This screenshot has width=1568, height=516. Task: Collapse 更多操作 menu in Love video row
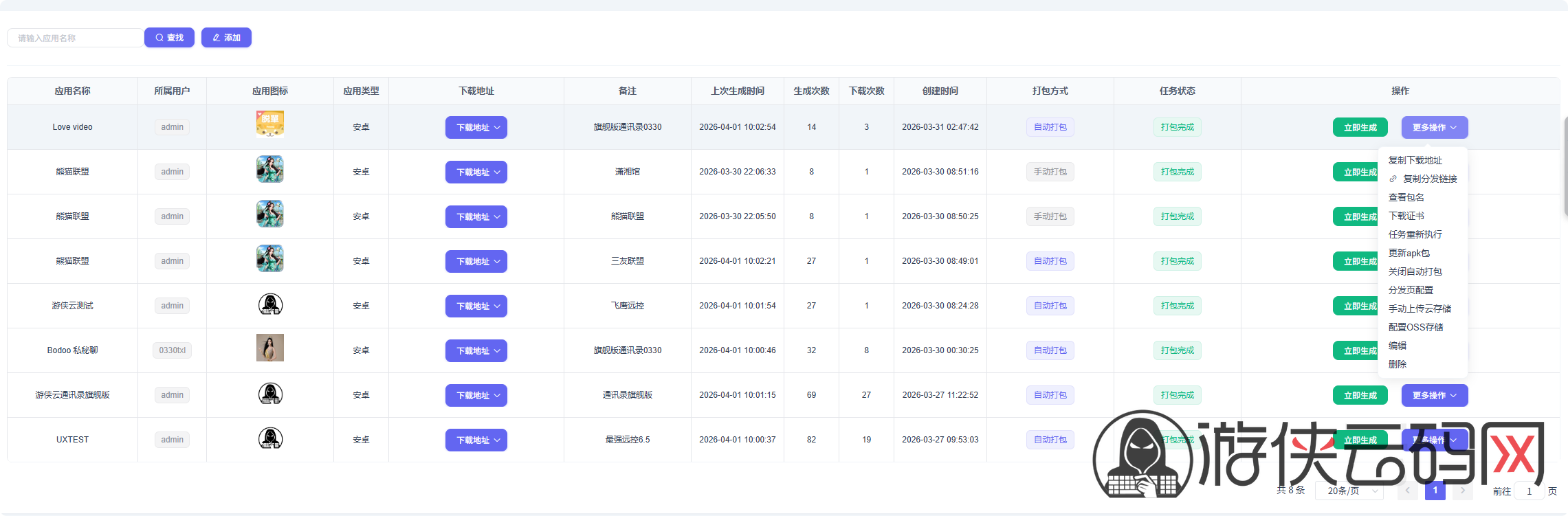tap(1434, 128)
